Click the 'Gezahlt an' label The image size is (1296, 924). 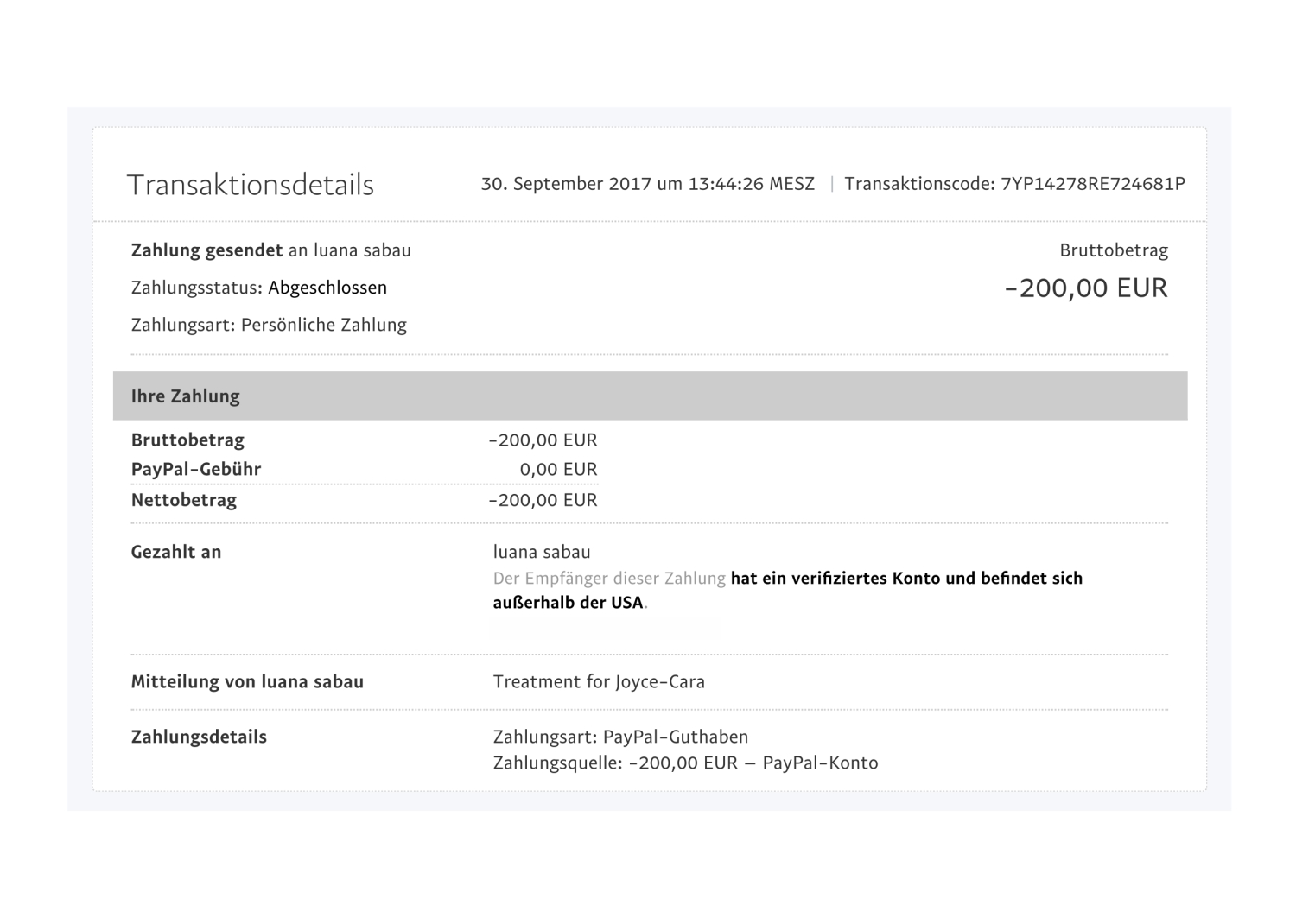(x=176, y=552)
